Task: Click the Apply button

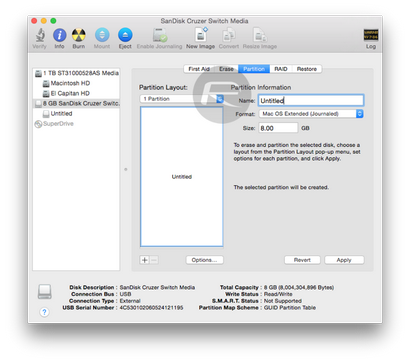Action: click(x=344, y=260)
